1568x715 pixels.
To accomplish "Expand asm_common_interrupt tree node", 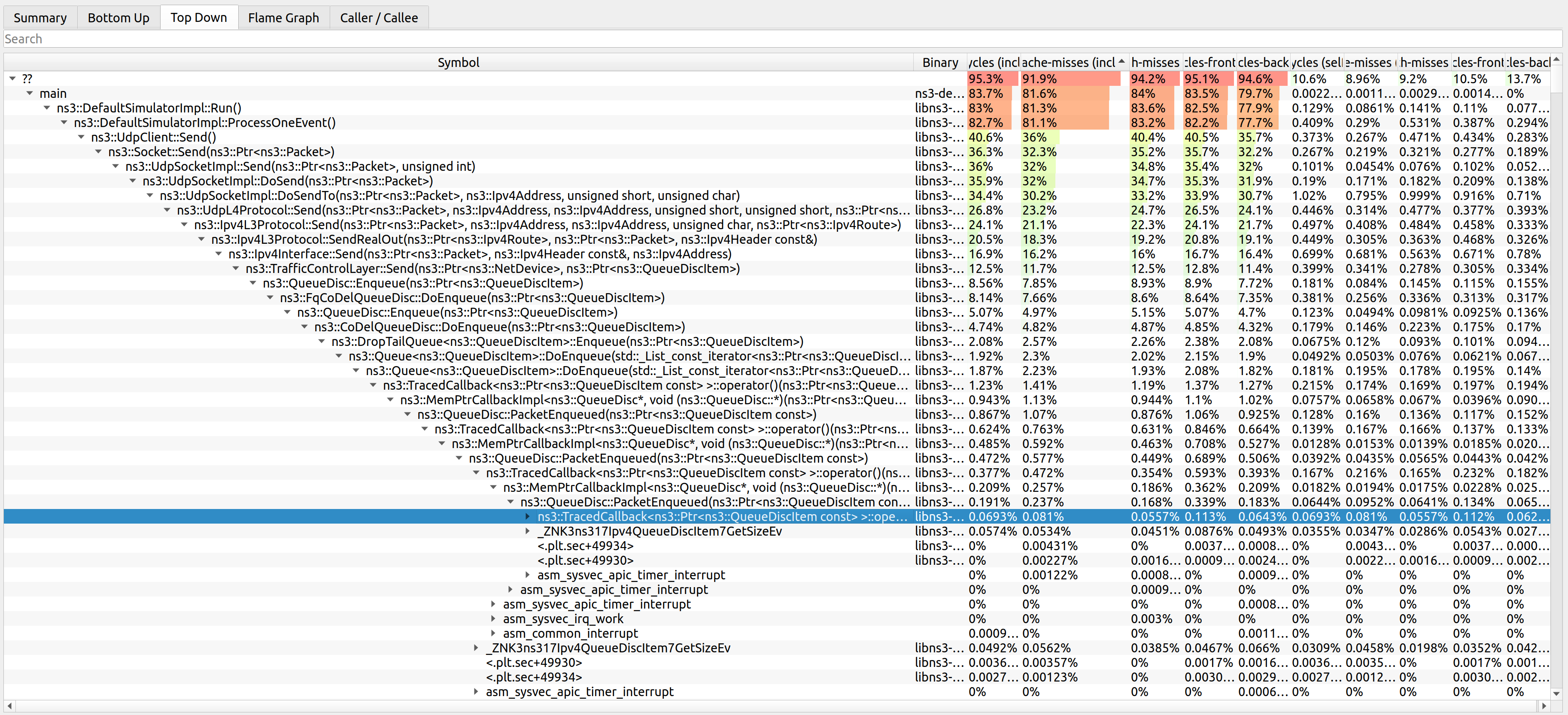I will coord(494,633).
